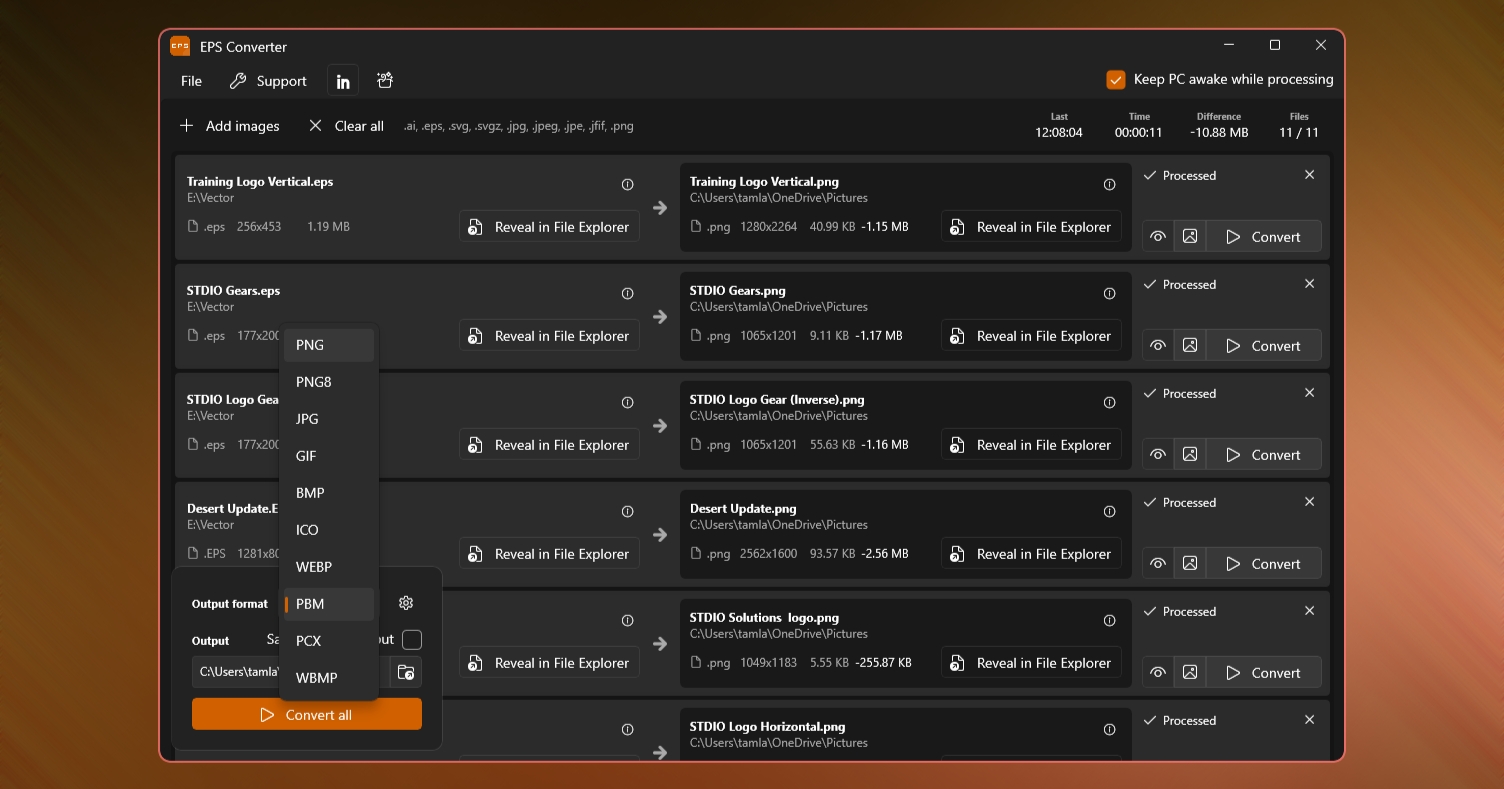
Task: Convert the STDIO Gears row
Action: click(x=1263, y=346)
